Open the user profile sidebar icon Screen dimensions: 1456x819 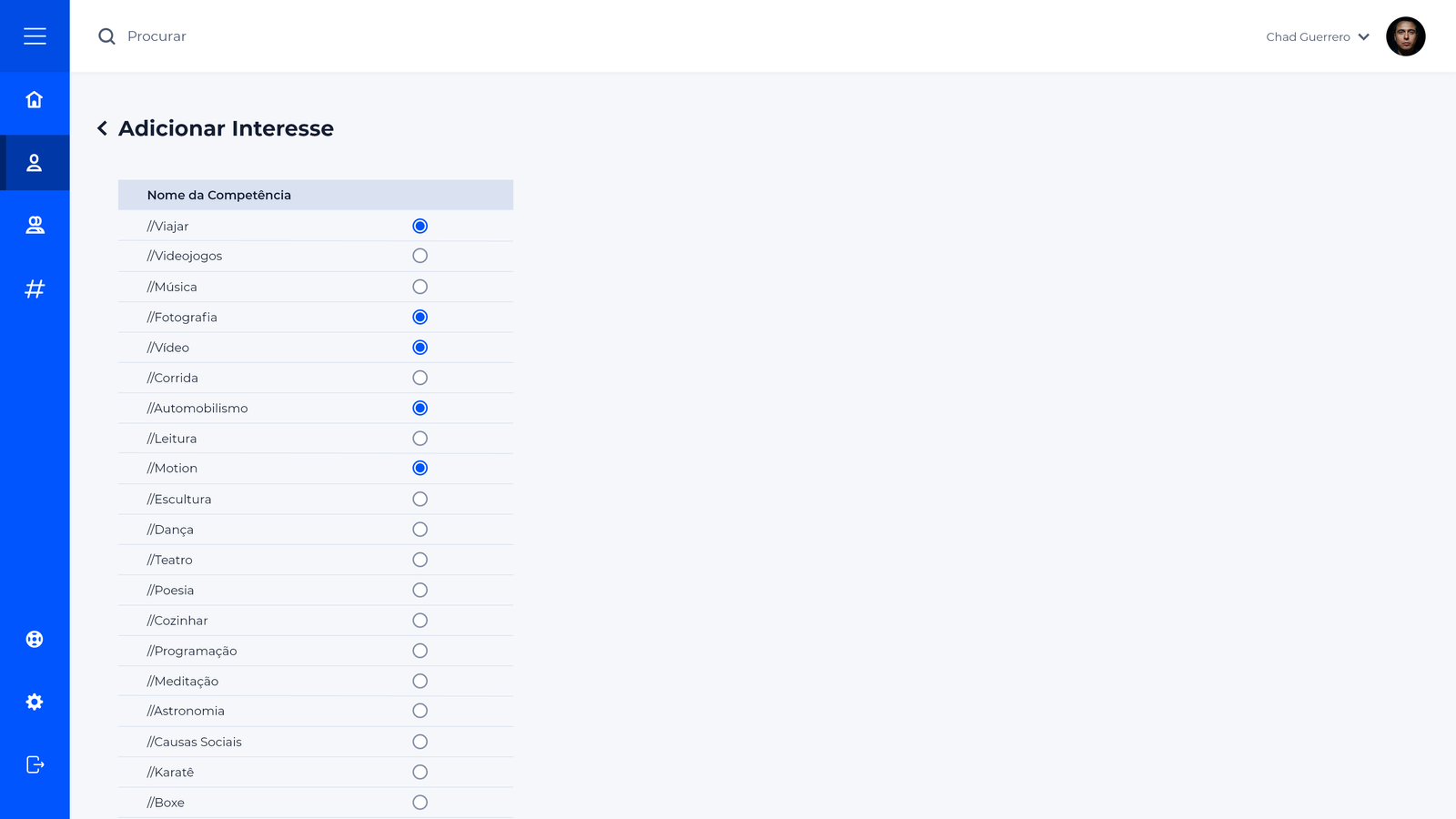[x=35, y=163]
